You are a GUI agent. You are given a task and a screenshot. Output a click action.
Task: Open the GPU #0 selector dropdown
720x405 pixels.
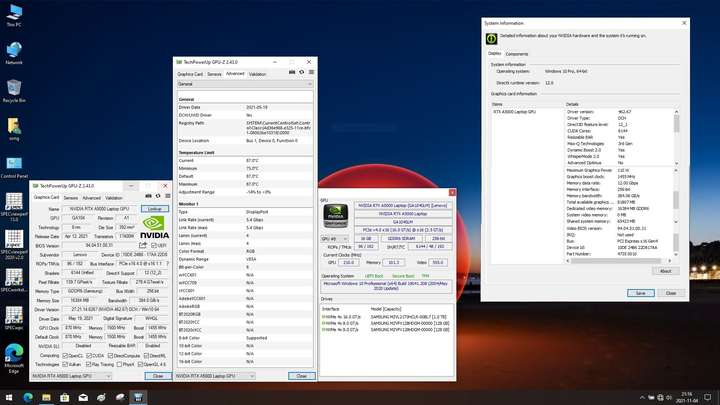tap(334, 239)
